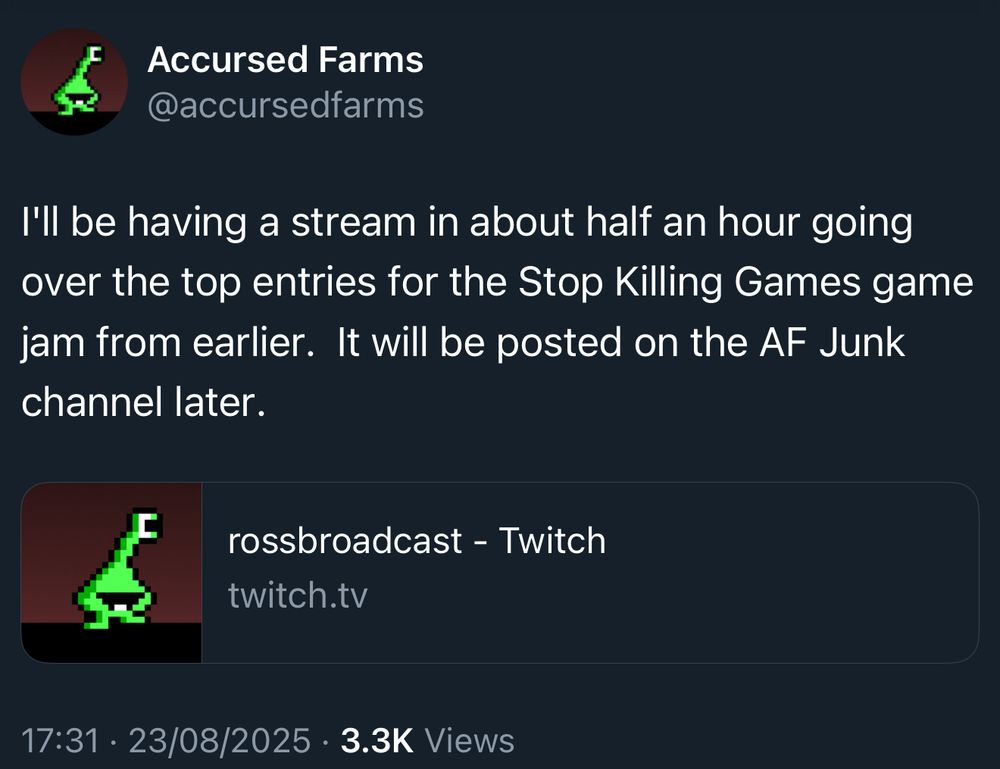This screenshot has height=769, width=1000.
Task: Click the phrase "top entries"
Action: (x=225, y=283)
